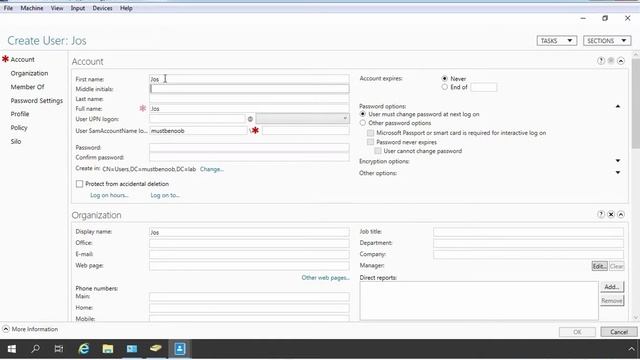Focus the Department field
The height and width of the screenshot is (360, 640).
click(528, 243)
